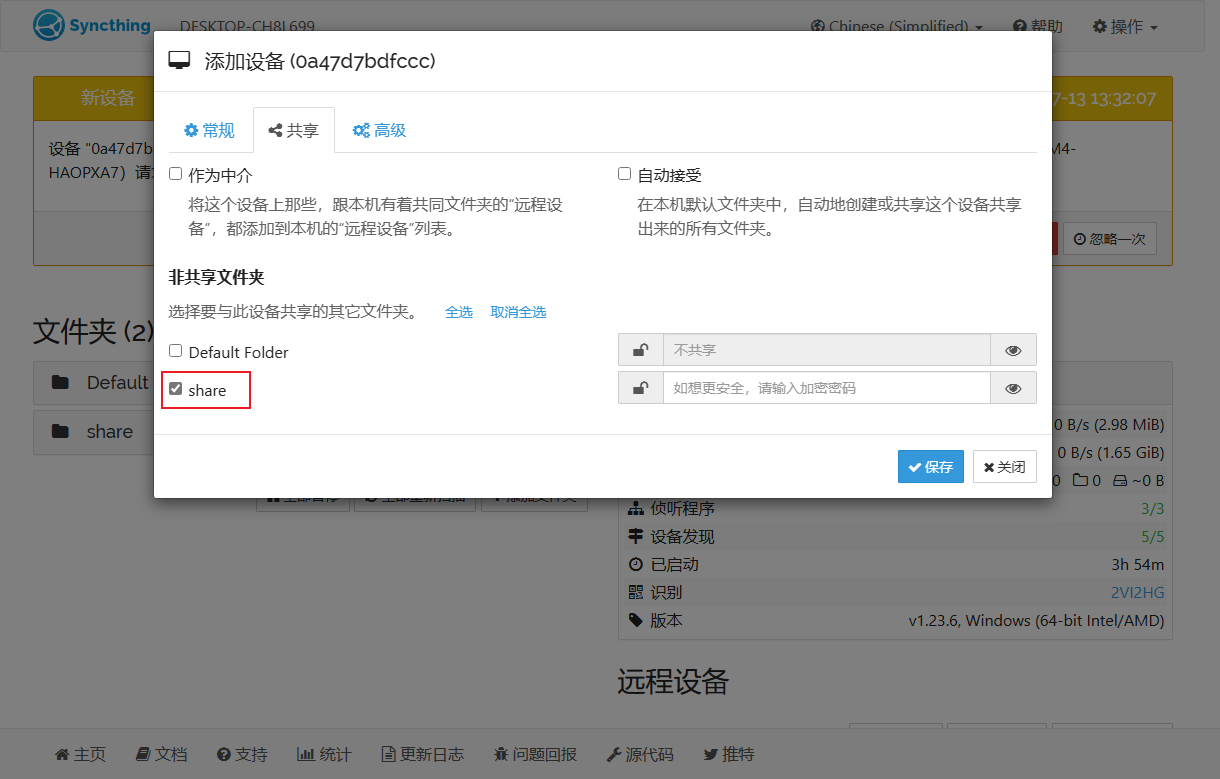Check the Default Folder checkbox

(176, 351)
